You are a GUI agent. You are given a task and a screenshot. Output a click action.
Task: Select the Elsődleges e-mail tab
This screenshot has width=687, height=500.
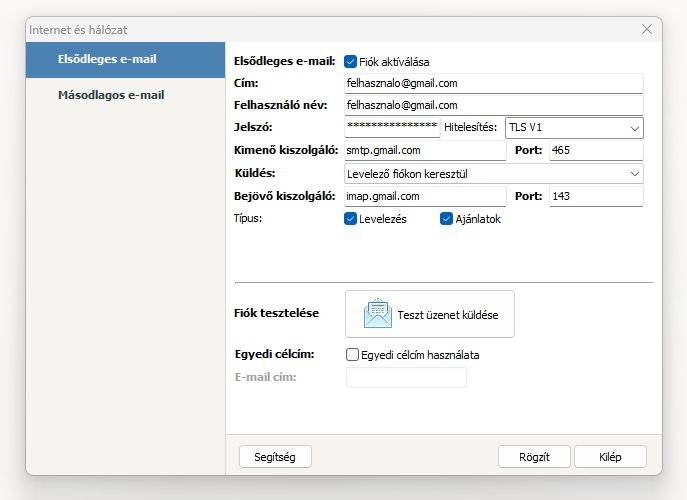(125, 60)
